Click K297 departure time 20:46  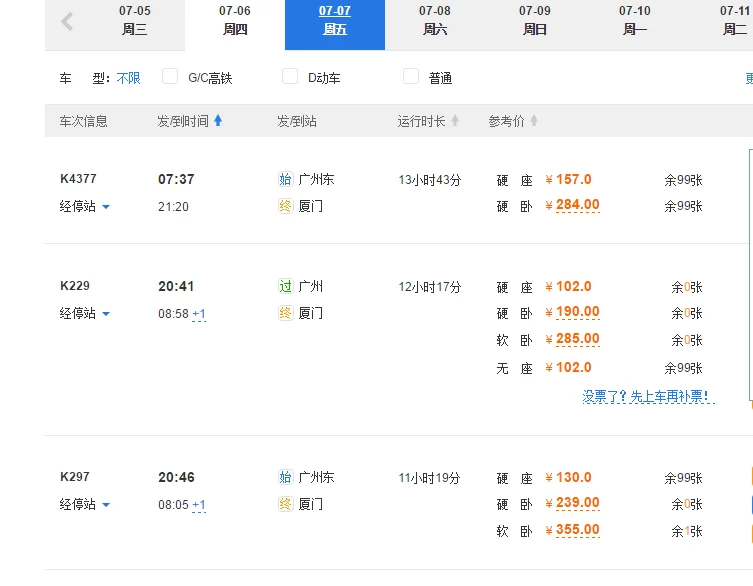pos(176,477)
